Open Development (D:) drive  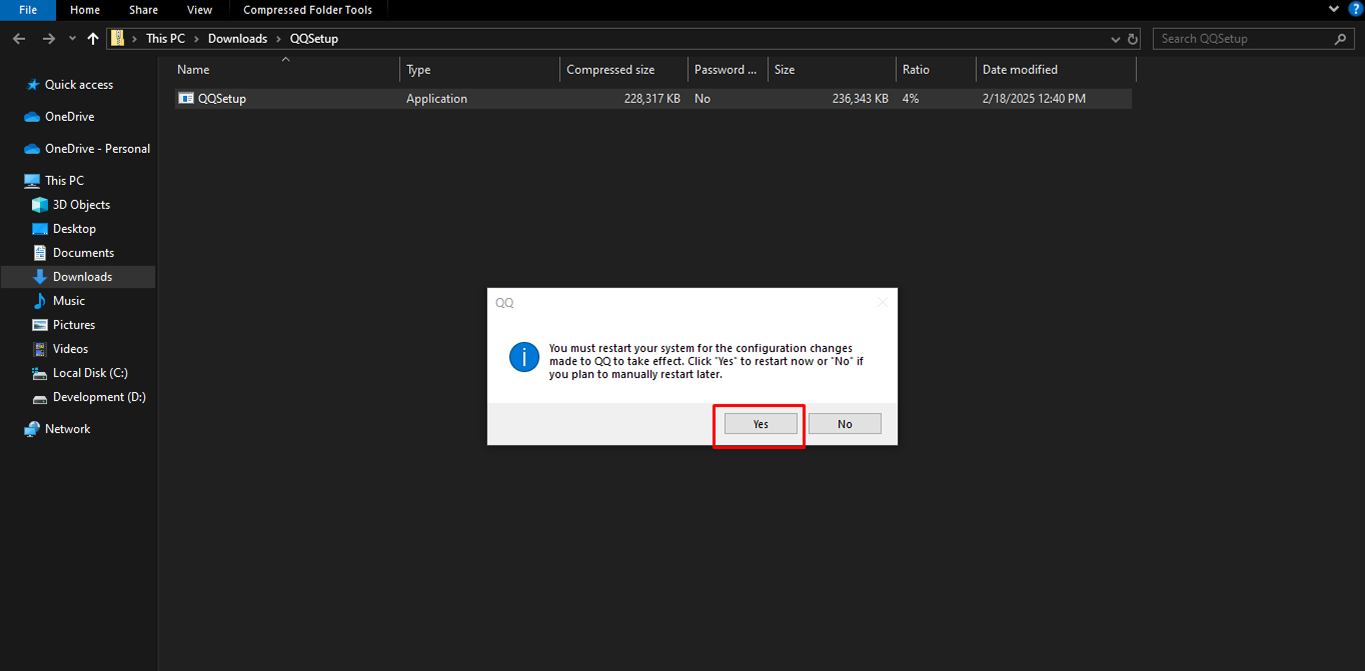(99, 397)
